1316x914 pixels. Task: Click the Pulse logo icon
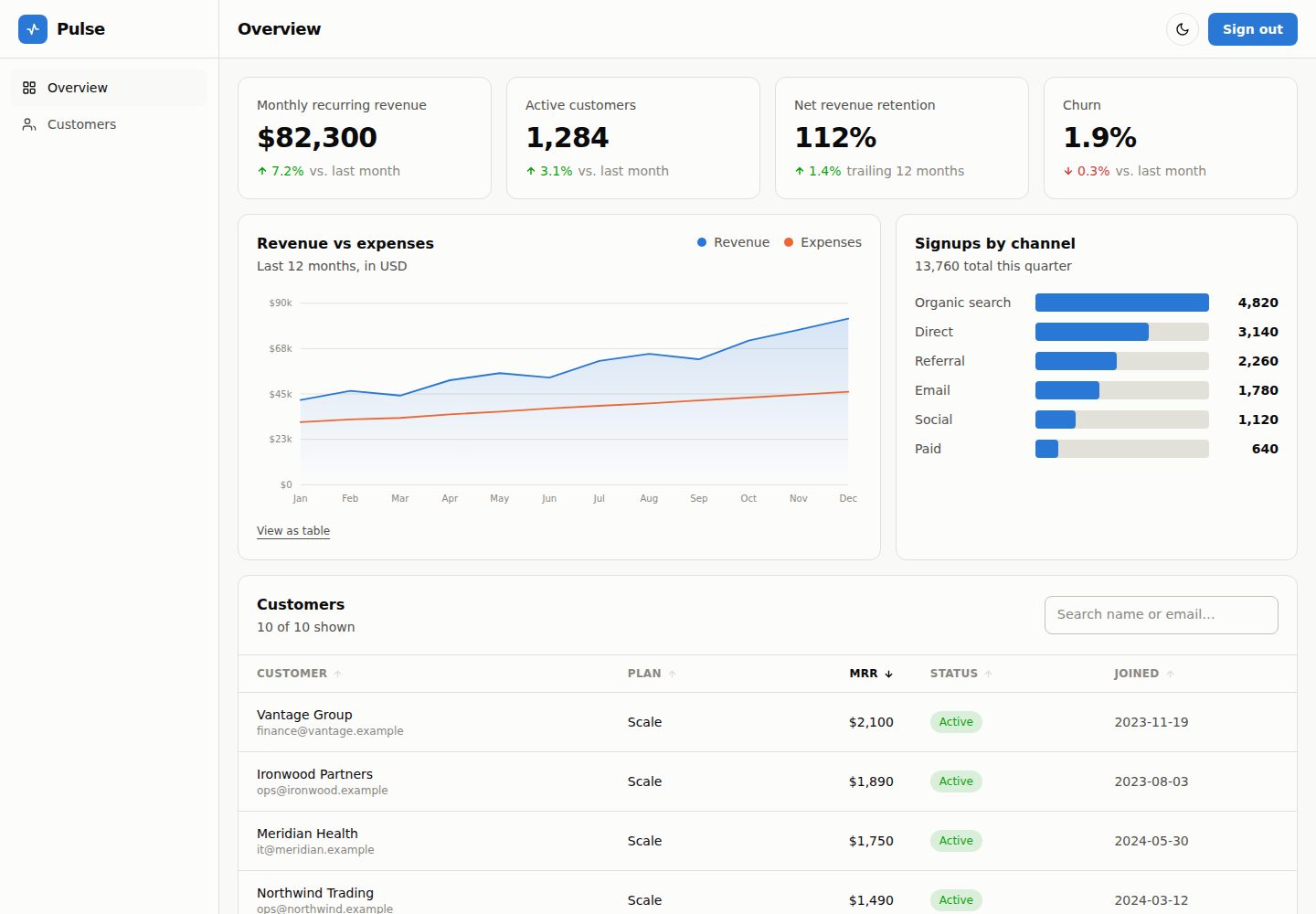[33, 29]
